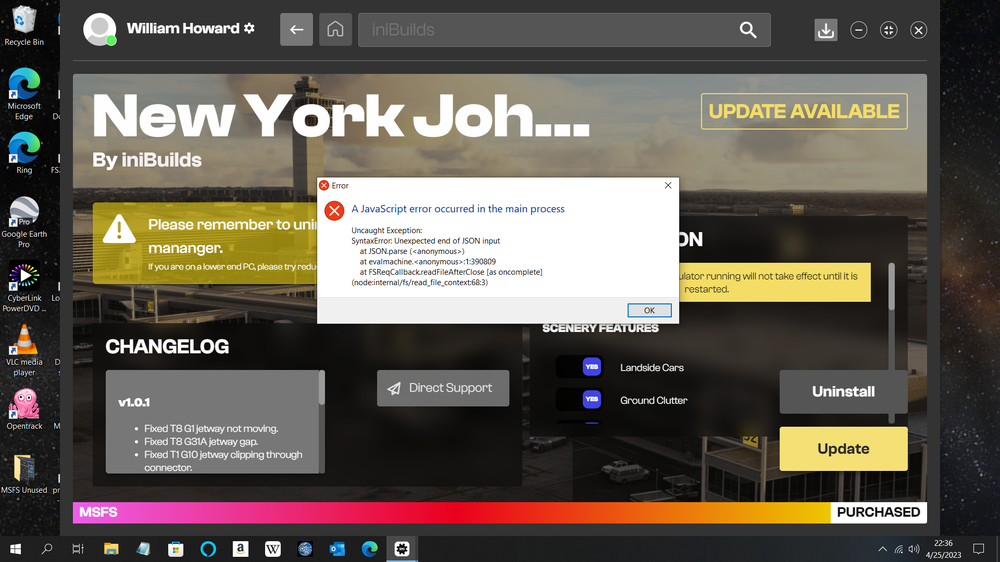Click the back arrow navigation button
The height and width of the screenshot is (562, 1000).
[296, 30]
